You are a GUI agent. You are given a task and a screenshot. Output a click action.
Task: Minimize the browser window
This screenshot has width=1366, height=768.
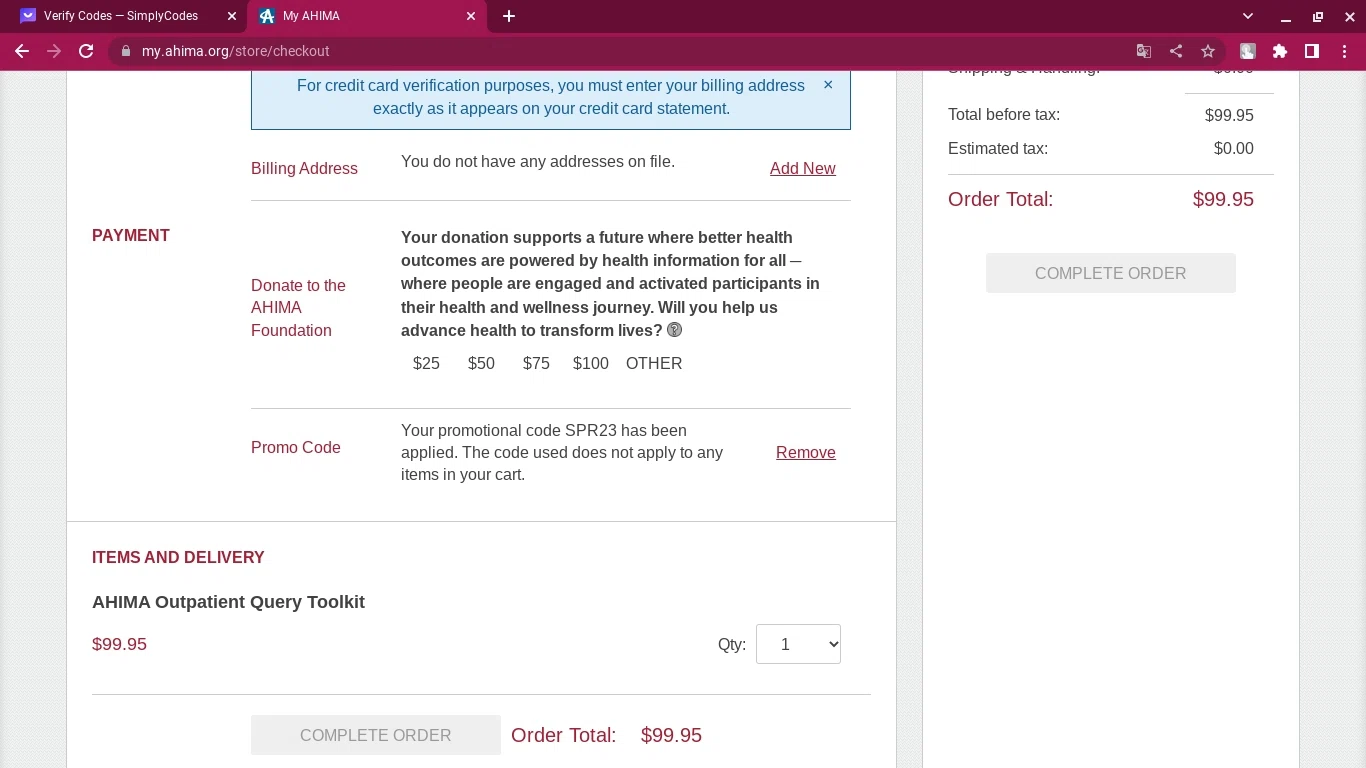tap(1286, 16)
